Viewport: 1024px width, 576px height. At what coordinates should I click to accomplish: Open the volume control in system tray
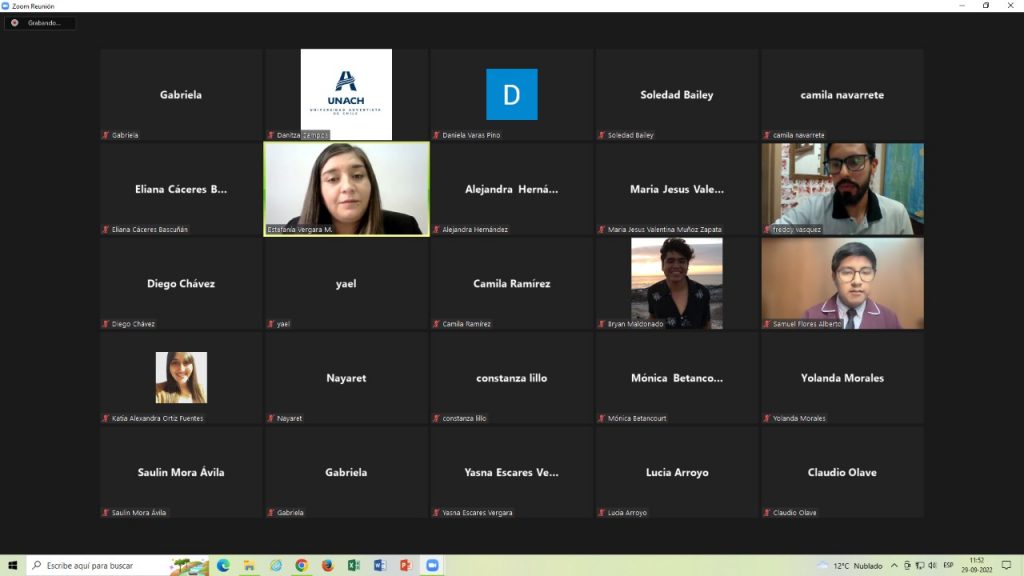(932, 565)
